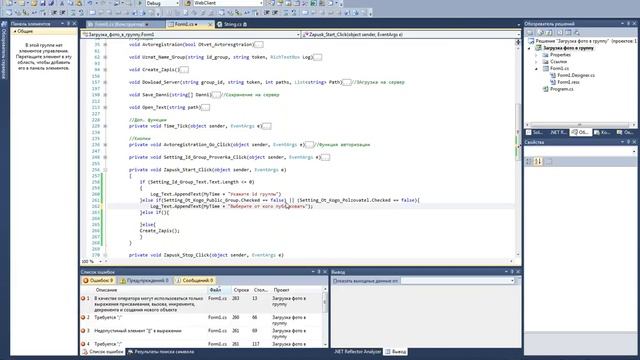Expand the Dowload_Server method outline
Screen dimensions: 640x360
coord(105,82)
